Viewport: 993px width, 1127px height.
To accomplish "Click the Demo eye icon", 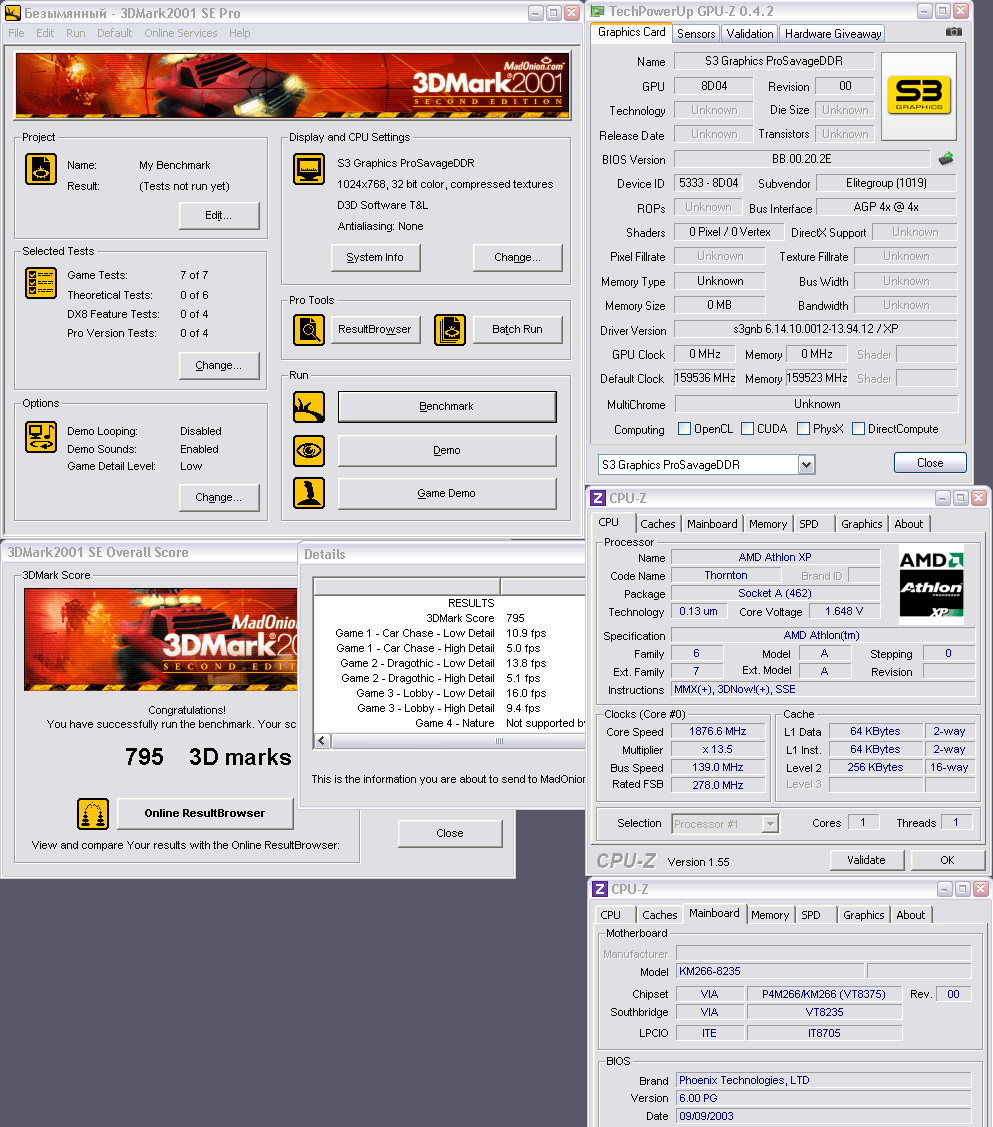I will [309, 451].
